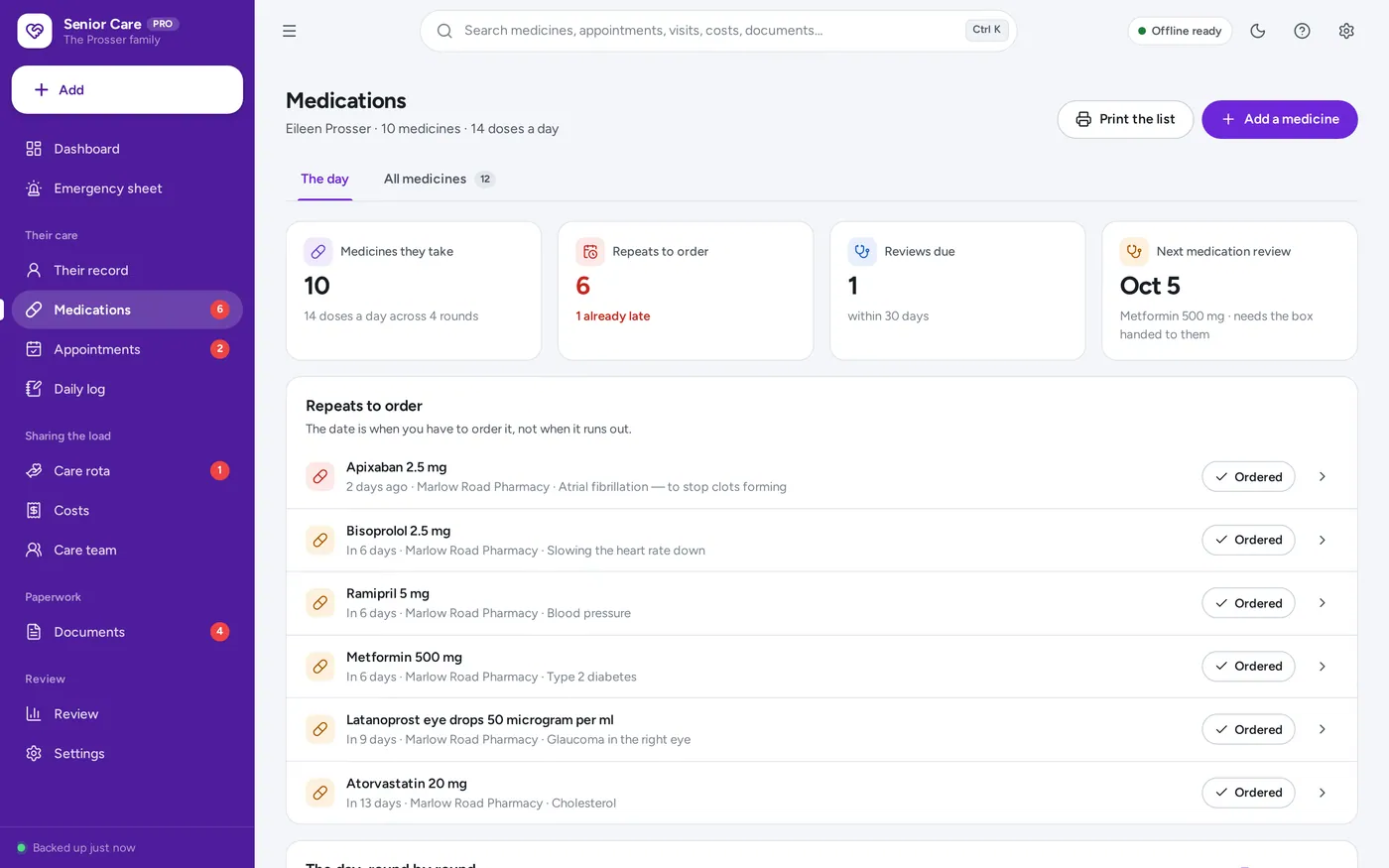Expand Atorvastatin row with chevron
Viewport: 1389px width, 868px height.
(x=1323, y=793)
